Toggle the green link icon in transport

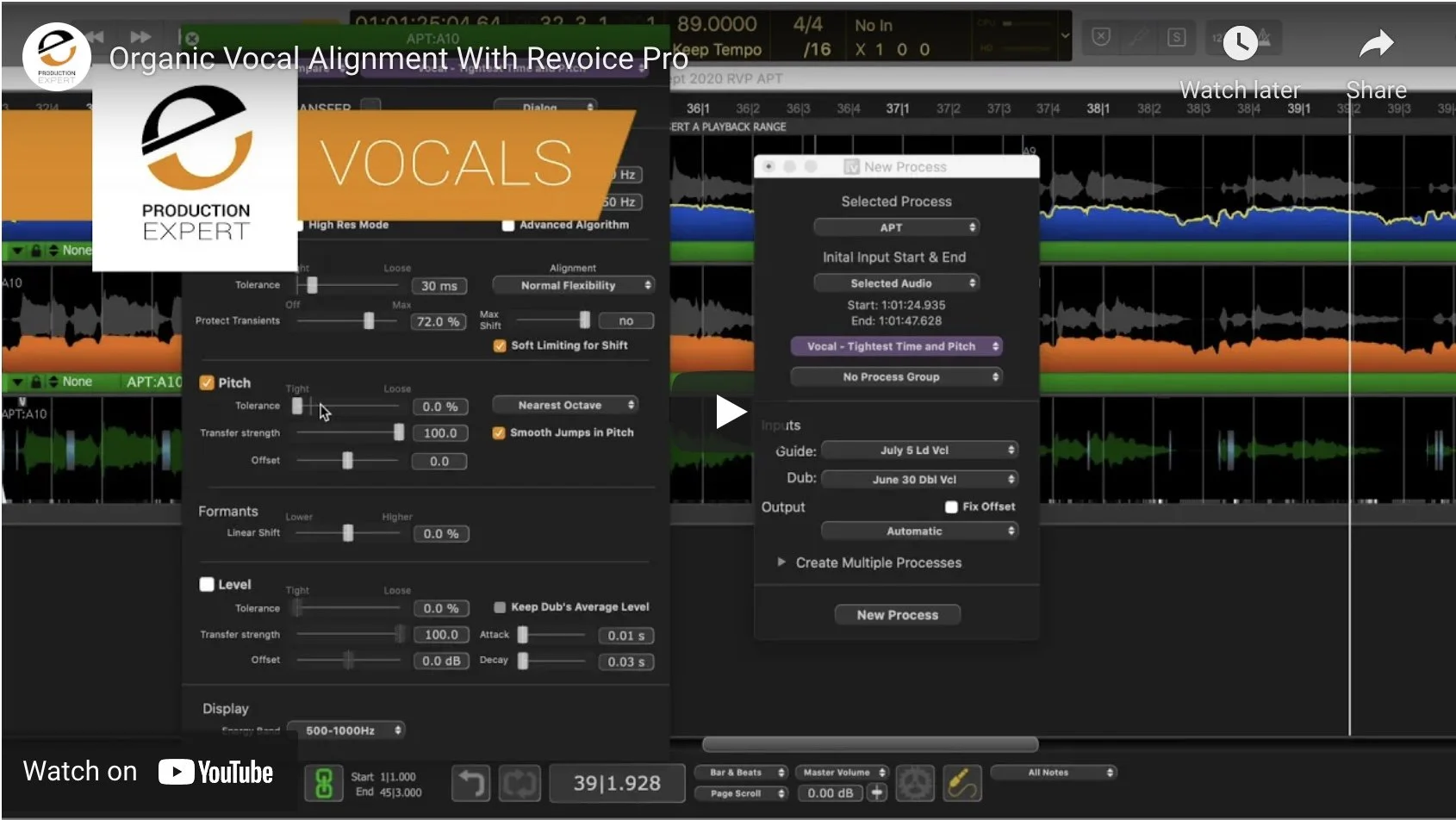pos(324,783)
